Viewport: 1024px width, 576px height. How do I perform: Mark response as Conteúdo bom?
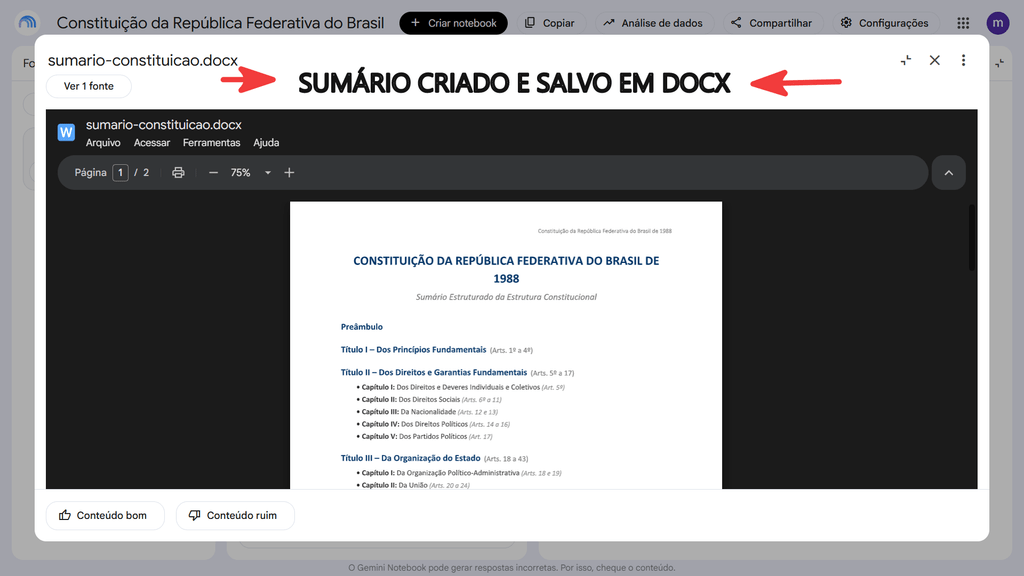pyautogui.click(x=105, y=515)
